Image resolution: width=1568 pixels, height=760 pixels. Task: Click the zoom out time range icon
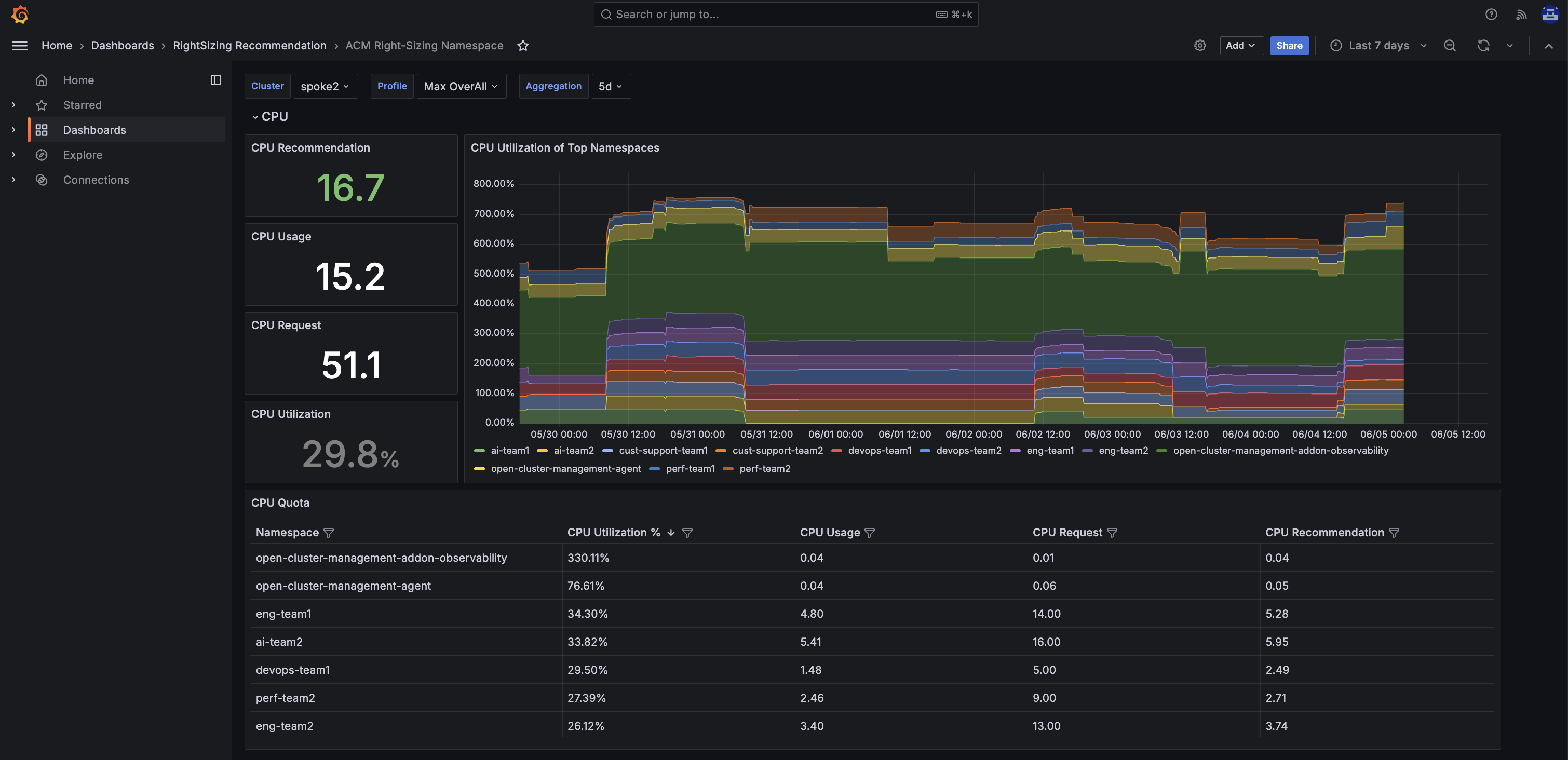1449,46
